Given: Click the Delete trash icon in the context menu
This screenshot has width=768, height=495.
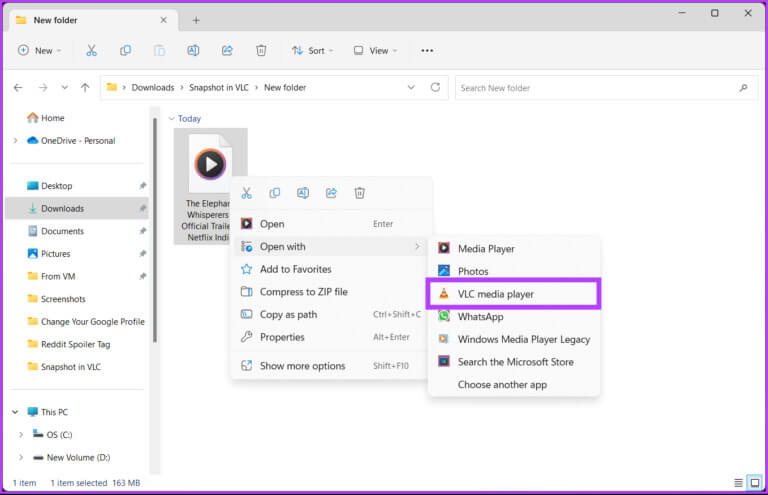Looking at the screenshot, I should pyautogui.click(x=360, y=193).
